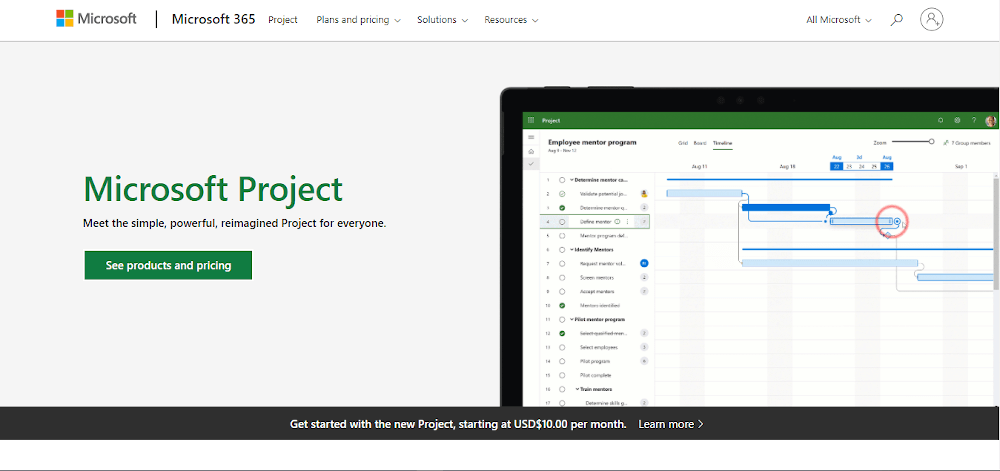Open app launcher grid in Project preview
The height and width of the screenshot is (471, 1000).
[531, 120]
